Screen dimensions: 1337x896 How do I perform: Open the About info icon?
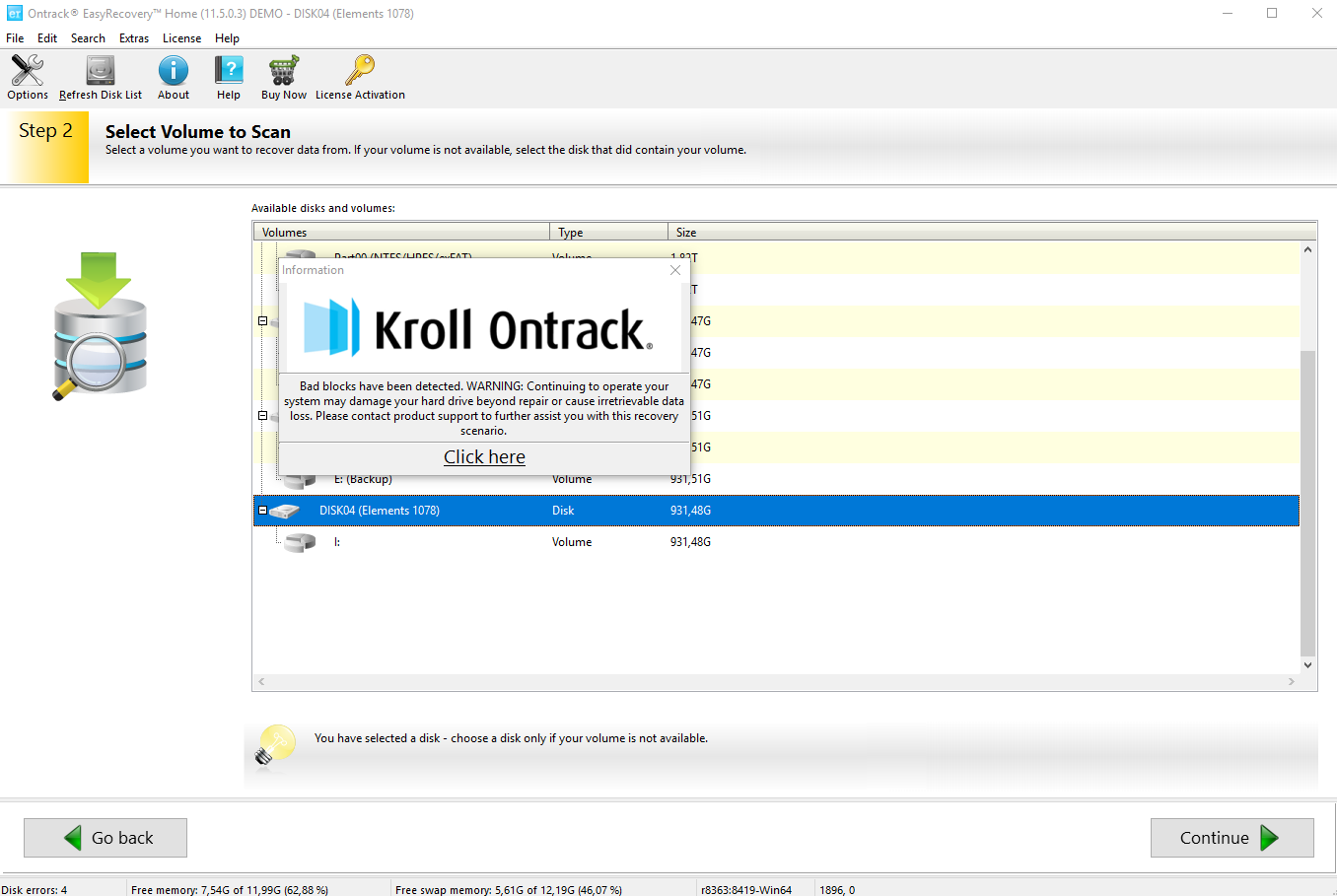[174, 78]
